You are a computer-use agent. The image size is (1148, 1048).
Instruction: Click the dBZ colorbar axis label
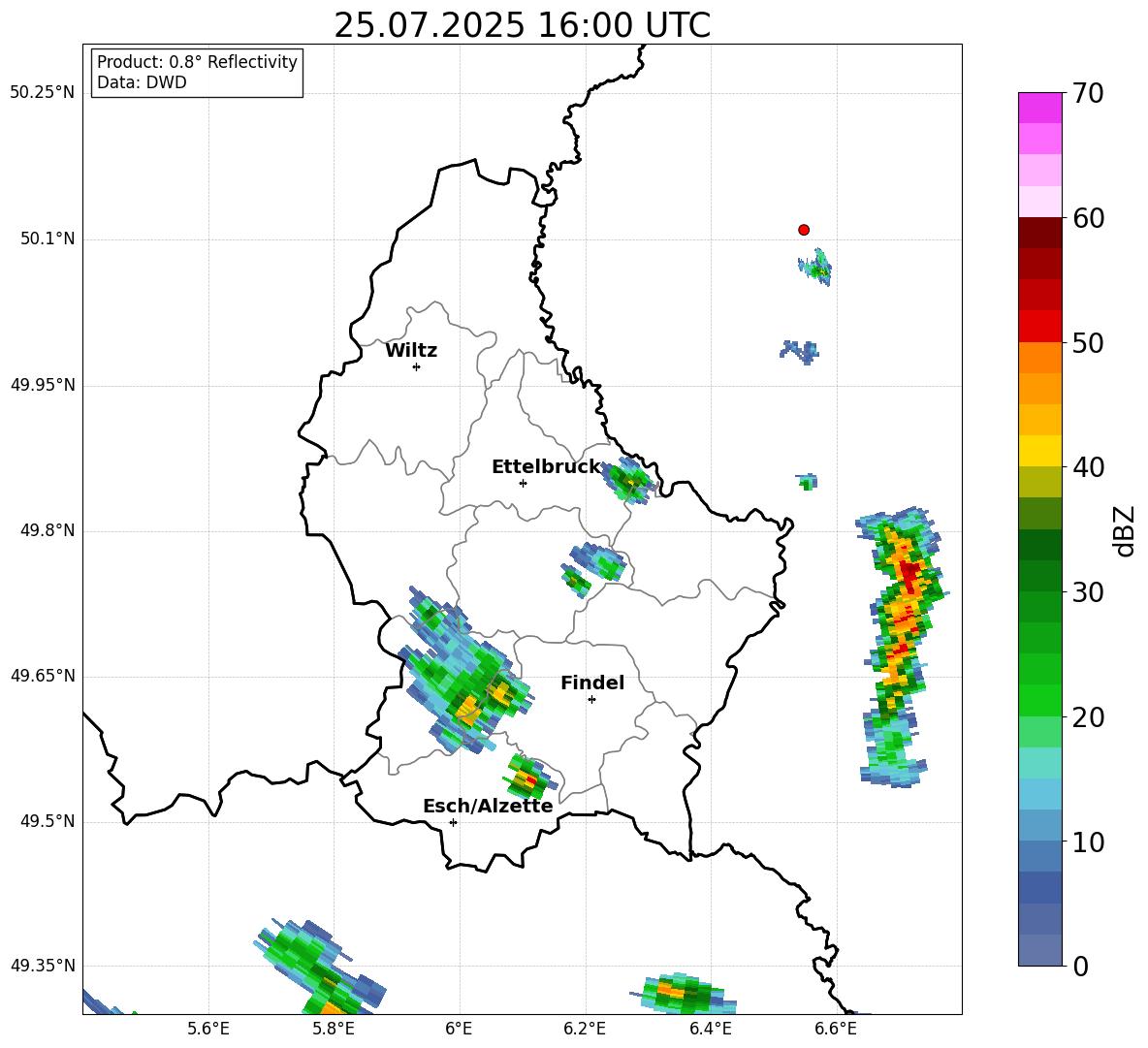coord(1126,530)
